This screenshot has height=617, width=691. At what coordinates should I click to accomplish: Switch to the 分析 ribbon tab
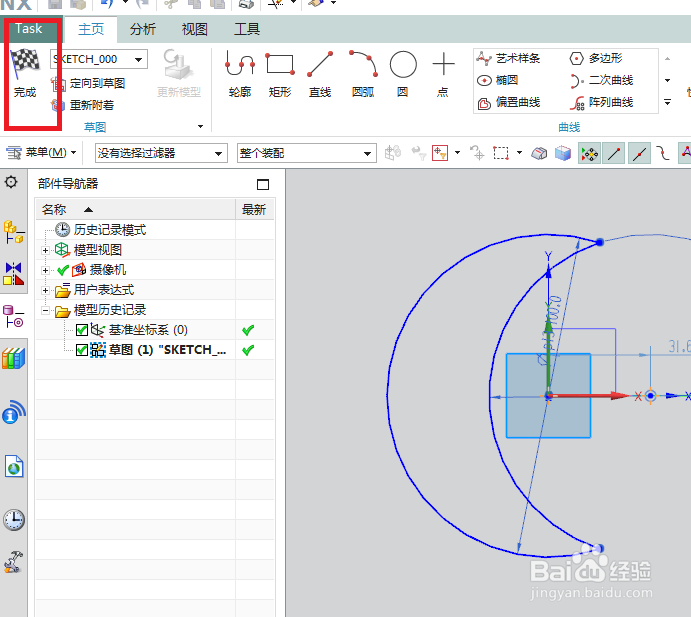[143, 29]
